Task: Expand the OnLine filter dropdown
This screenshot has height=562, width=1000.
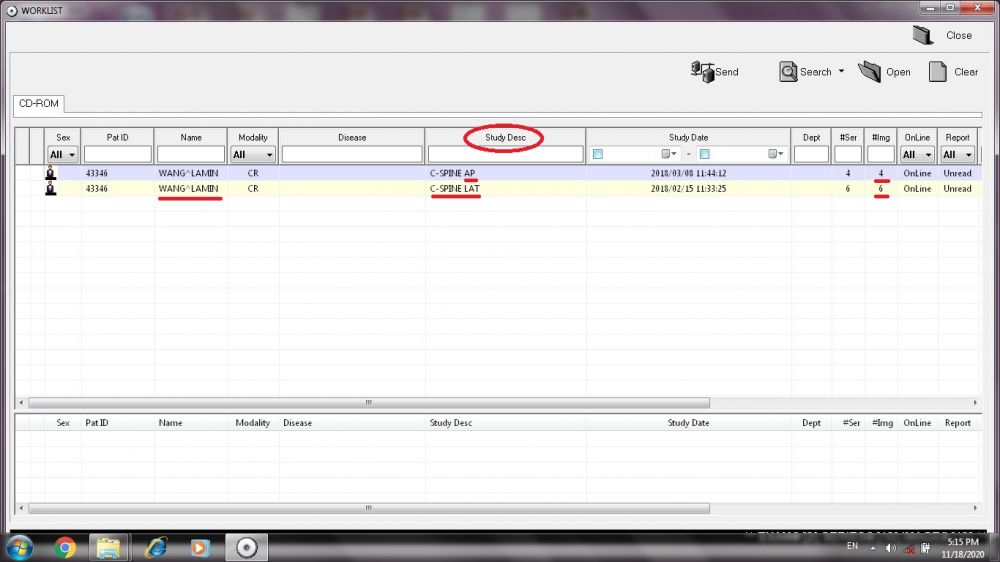Action: tap(928, 155)
